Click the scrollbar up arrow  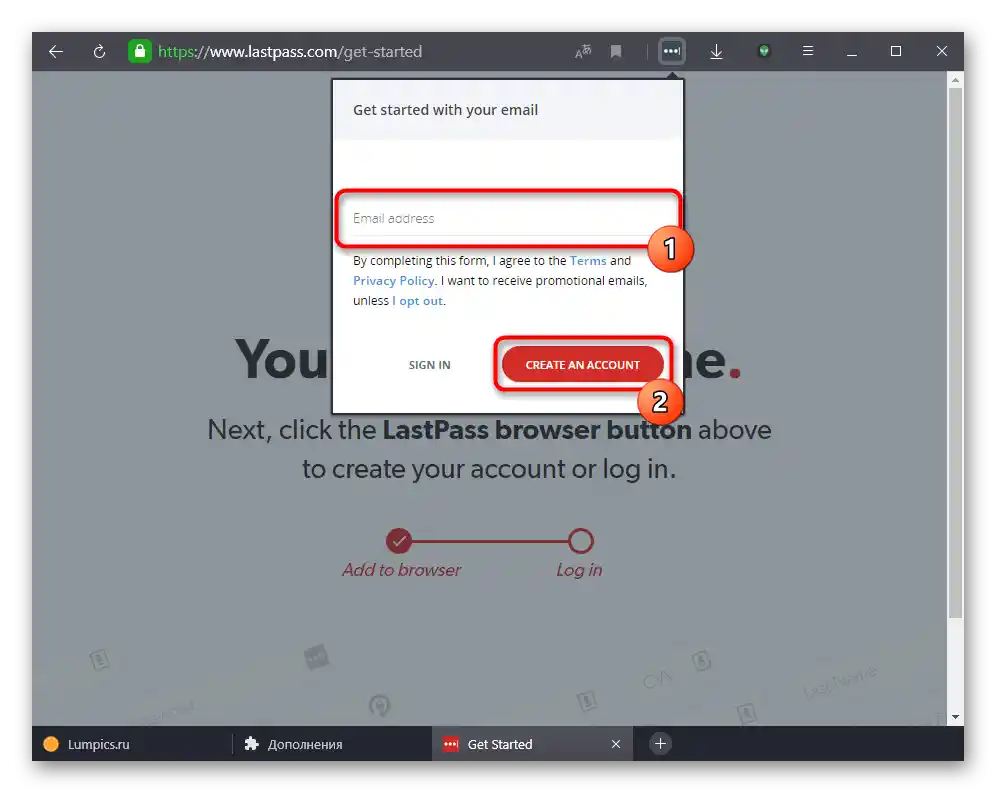coord(955,81)
